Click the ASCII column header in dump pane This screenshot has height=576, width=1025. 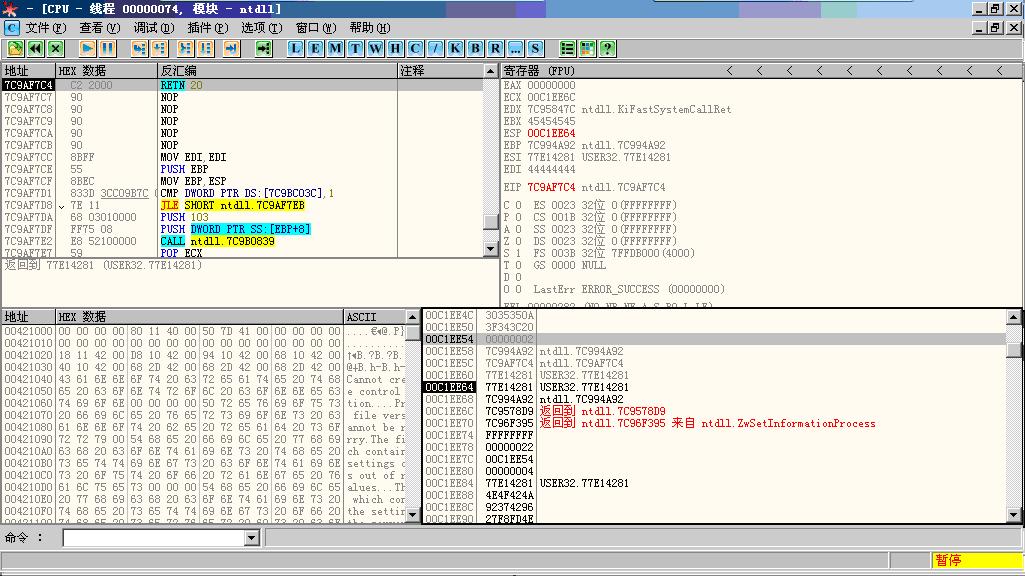(x=375, y=317)
